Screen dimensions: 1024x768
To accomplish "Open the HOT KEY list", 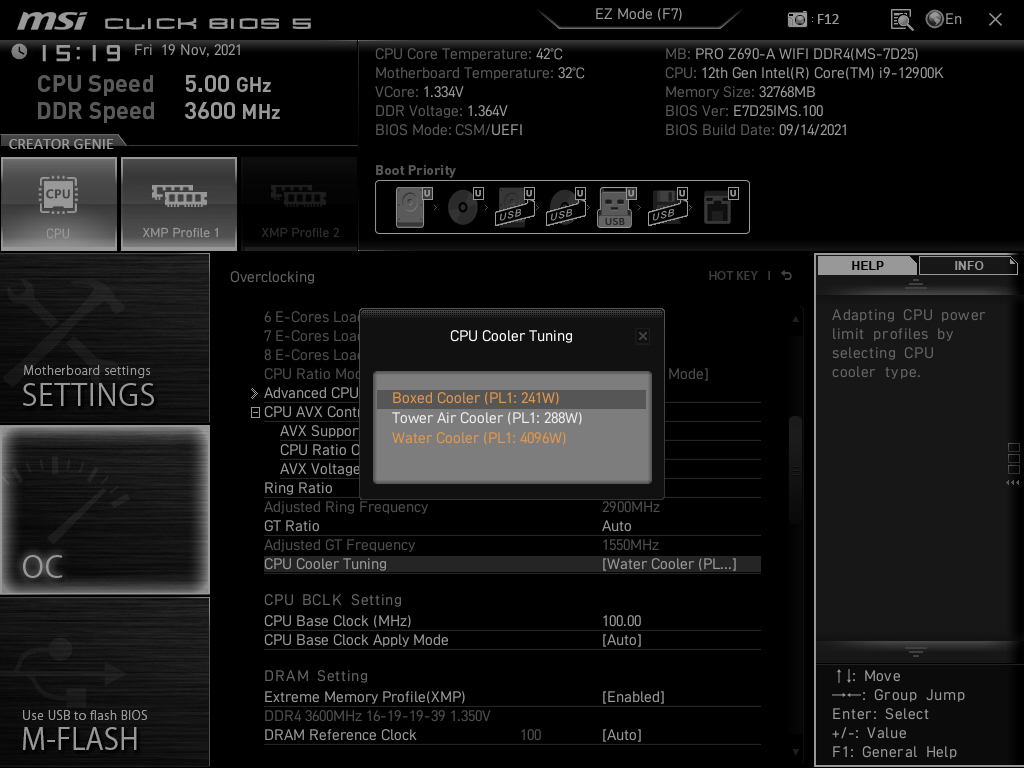I will point(733,276).
